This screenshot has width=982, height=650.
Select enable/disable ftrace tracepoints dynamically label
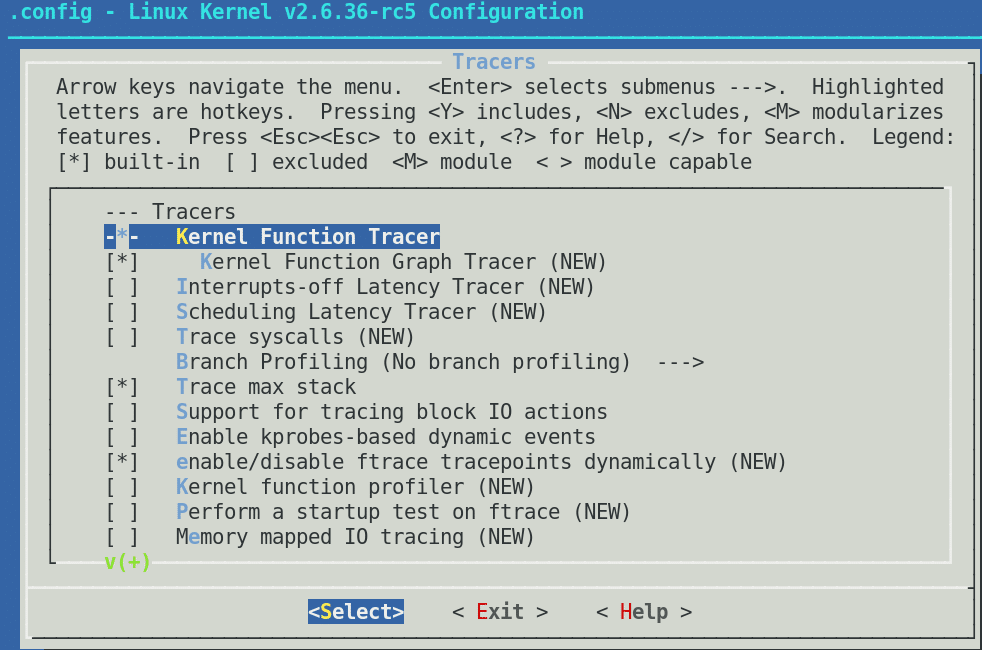(480, 462)
